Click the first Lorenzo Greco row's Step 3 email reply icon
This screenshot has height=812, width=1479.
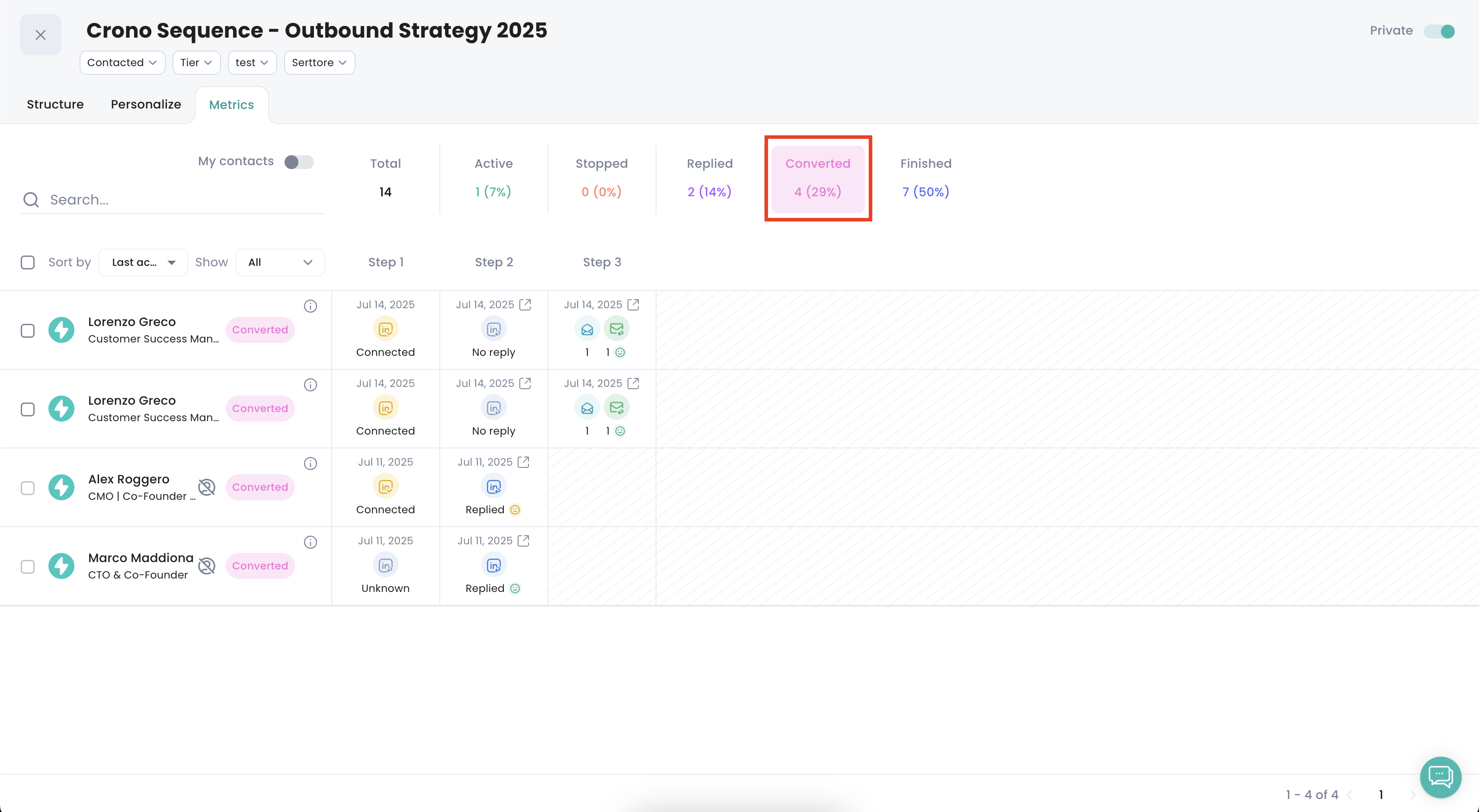(x=617, y=329)
